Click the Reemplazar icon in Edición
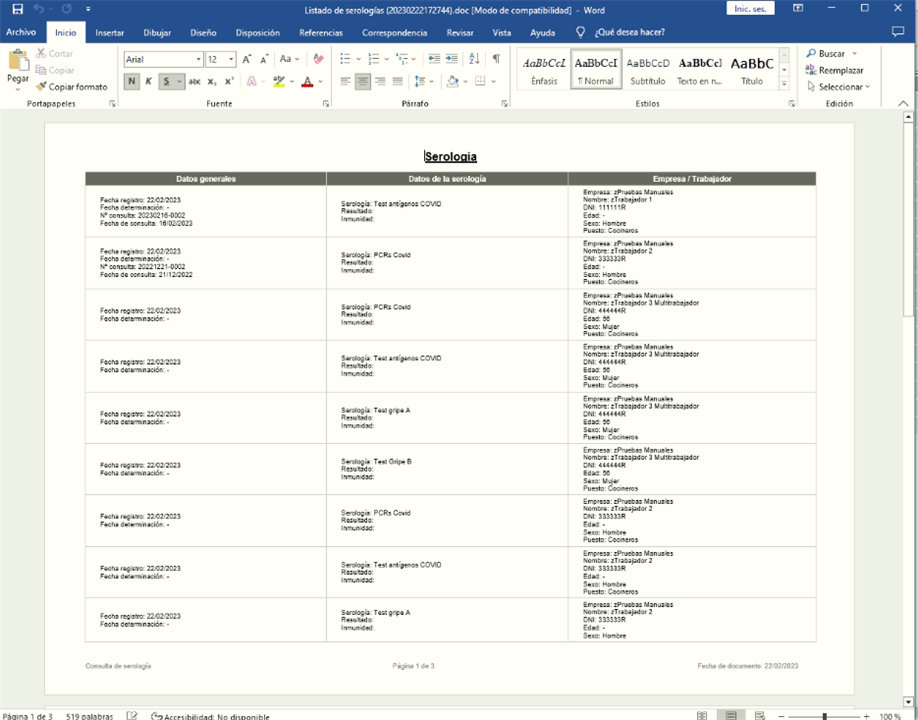The width and height of the screenshot is (918, 720). pos(812,70)
